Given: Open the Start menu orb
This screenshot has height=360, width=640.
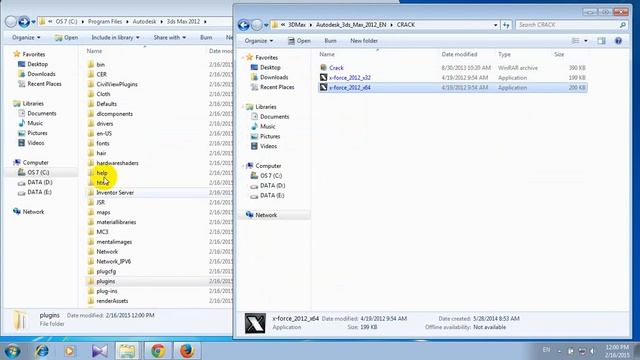Looking at the screenshot, I should [x=13, y=351].
